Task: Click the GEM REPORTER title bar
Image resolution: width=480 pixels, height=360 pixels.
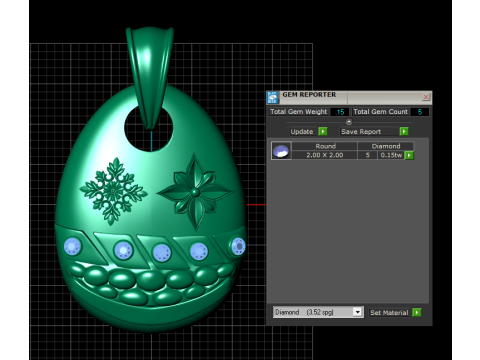Action: pyautogui.click(x=350, y=97)
